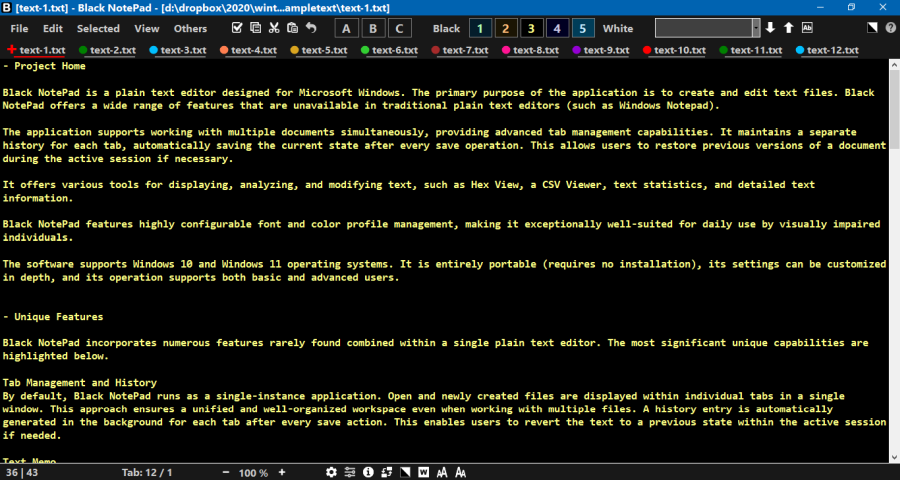The image size is (900, 480).
Task: Click the uppercase 'AA' icon
Action: (442, 472)
